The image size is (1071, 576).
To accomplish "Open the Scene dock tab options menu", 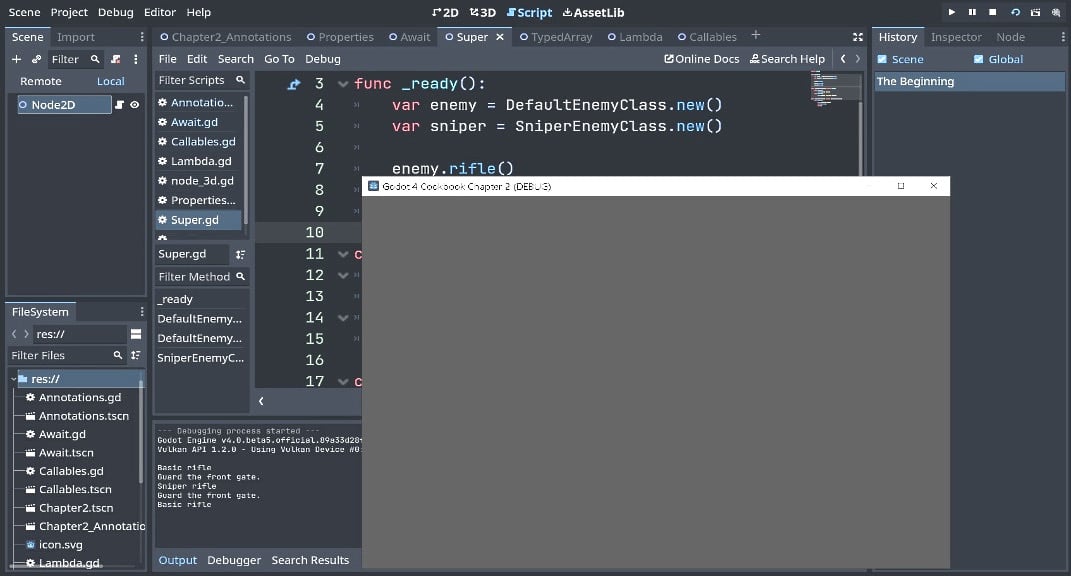I will tap(142, 37).
